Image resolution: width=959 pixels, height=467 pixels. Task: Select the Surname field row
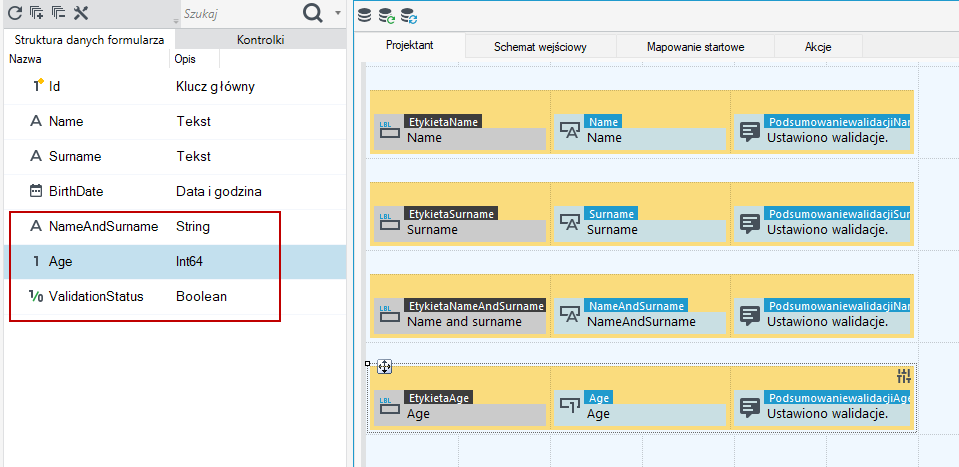(x=175, y=156)
